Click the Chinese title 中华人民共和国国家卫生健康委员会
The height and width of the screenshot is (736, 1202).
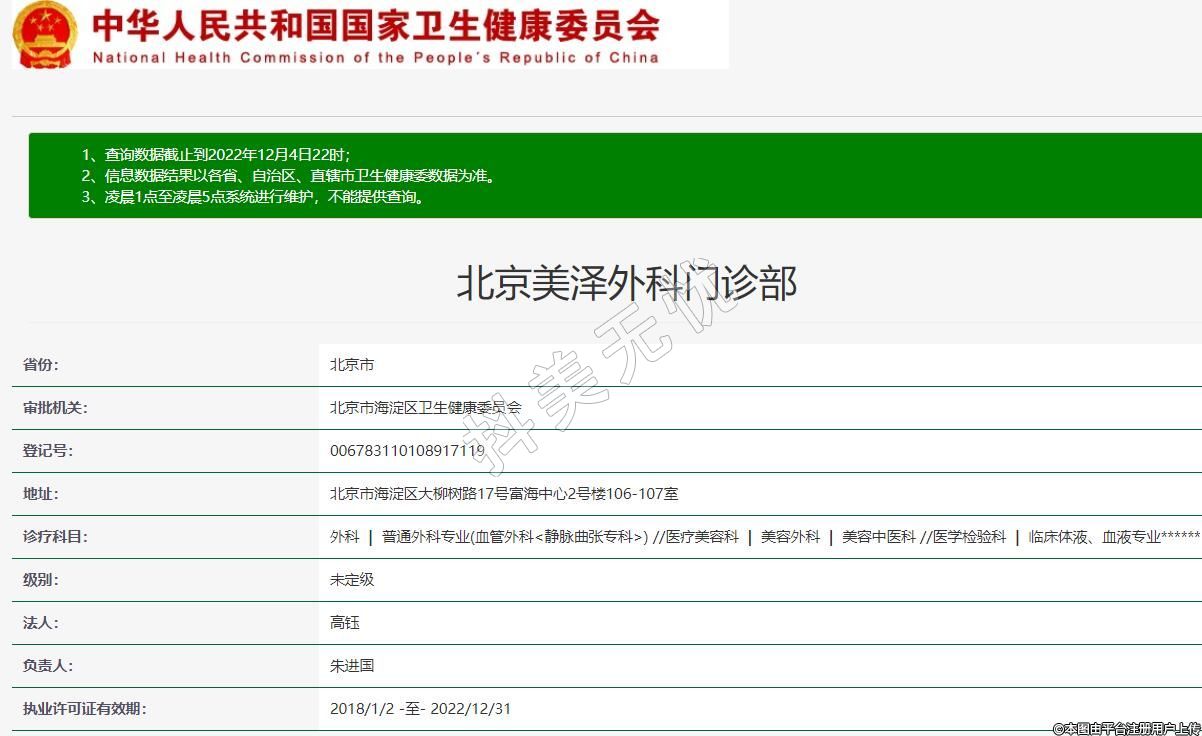pos(375,25)
